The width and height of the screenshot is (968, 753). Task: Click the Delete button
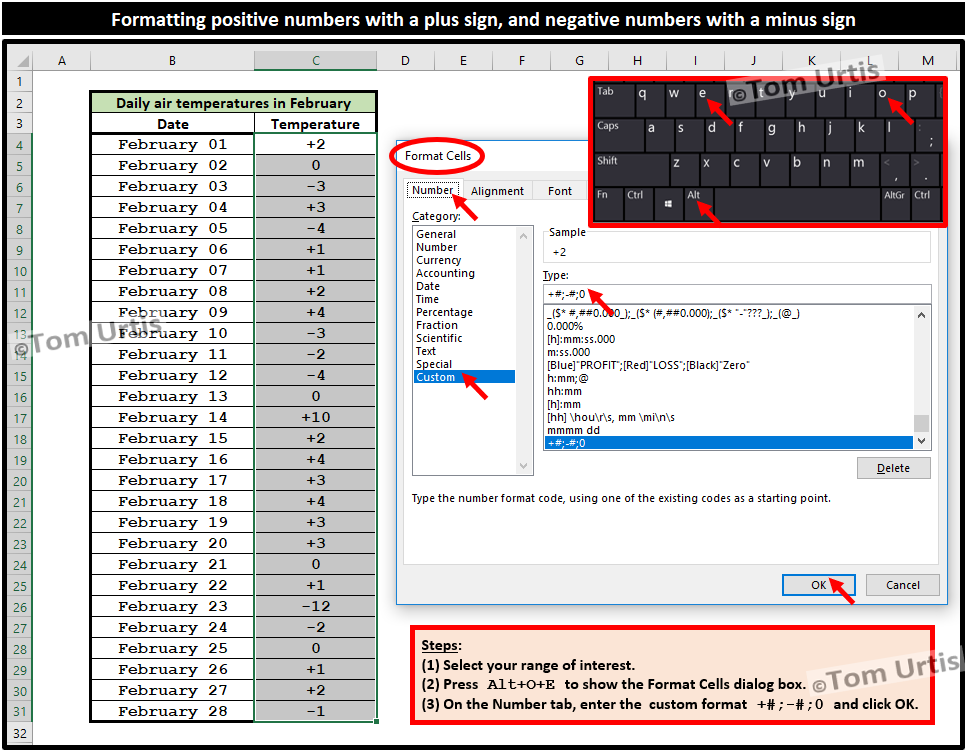[x=893, y=468]
